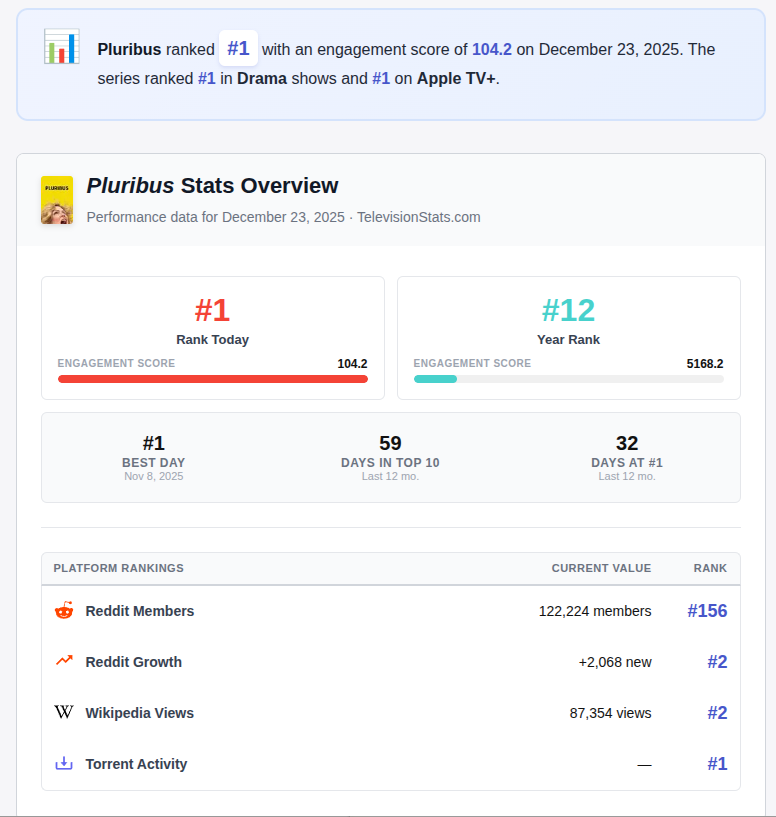The height and width of the screenshot is (817, 776).
Task: Click the Performance data subtitle with TelevisionStats.com
Action: (284, 217)
